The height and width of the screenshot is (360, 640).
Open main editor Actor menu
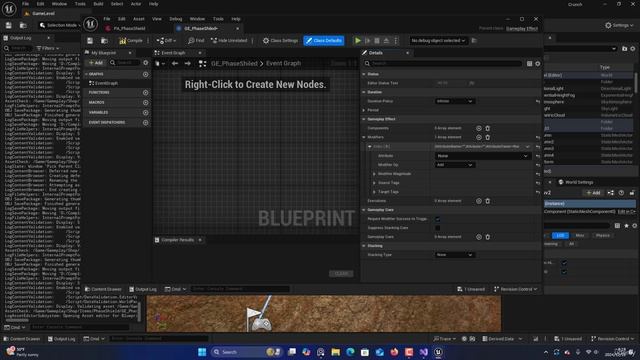(x=136, y=4)
